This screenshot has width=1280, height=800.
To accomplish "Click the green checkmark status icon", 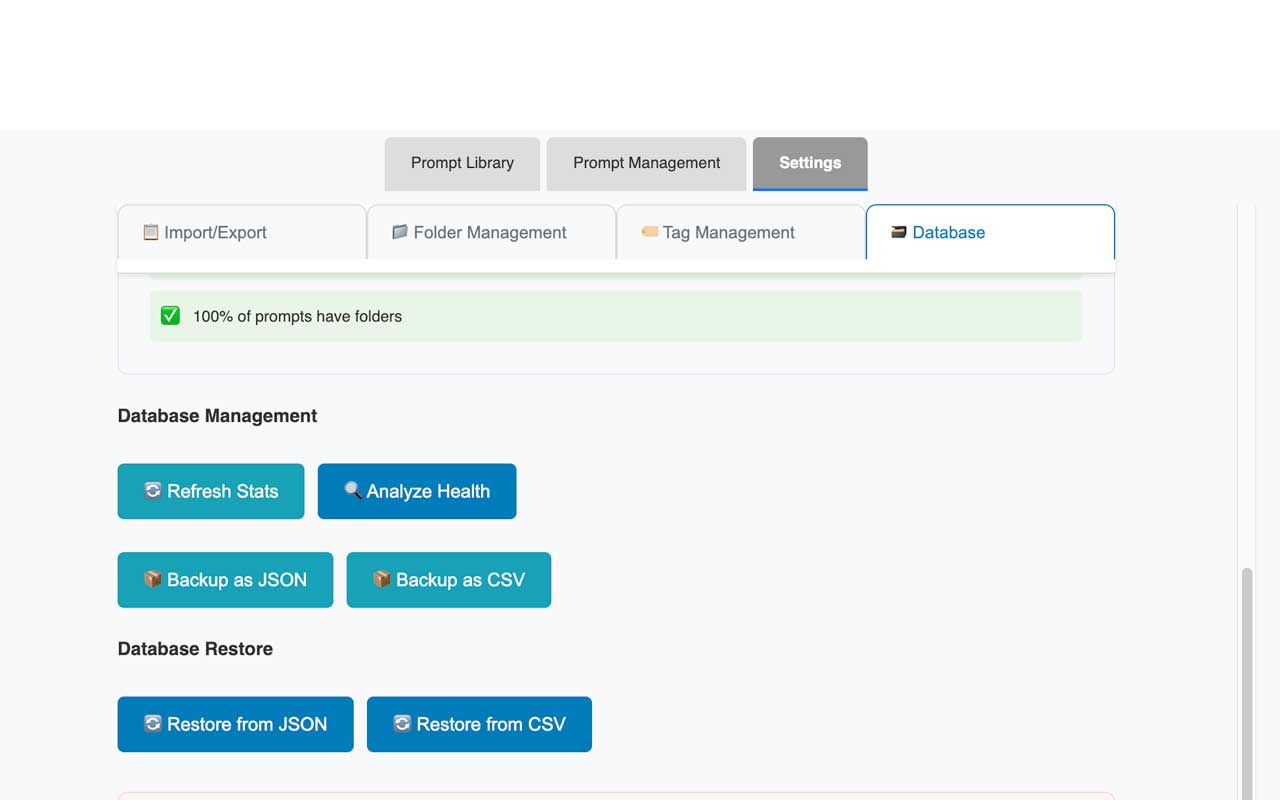I will (x=171, y=316).
